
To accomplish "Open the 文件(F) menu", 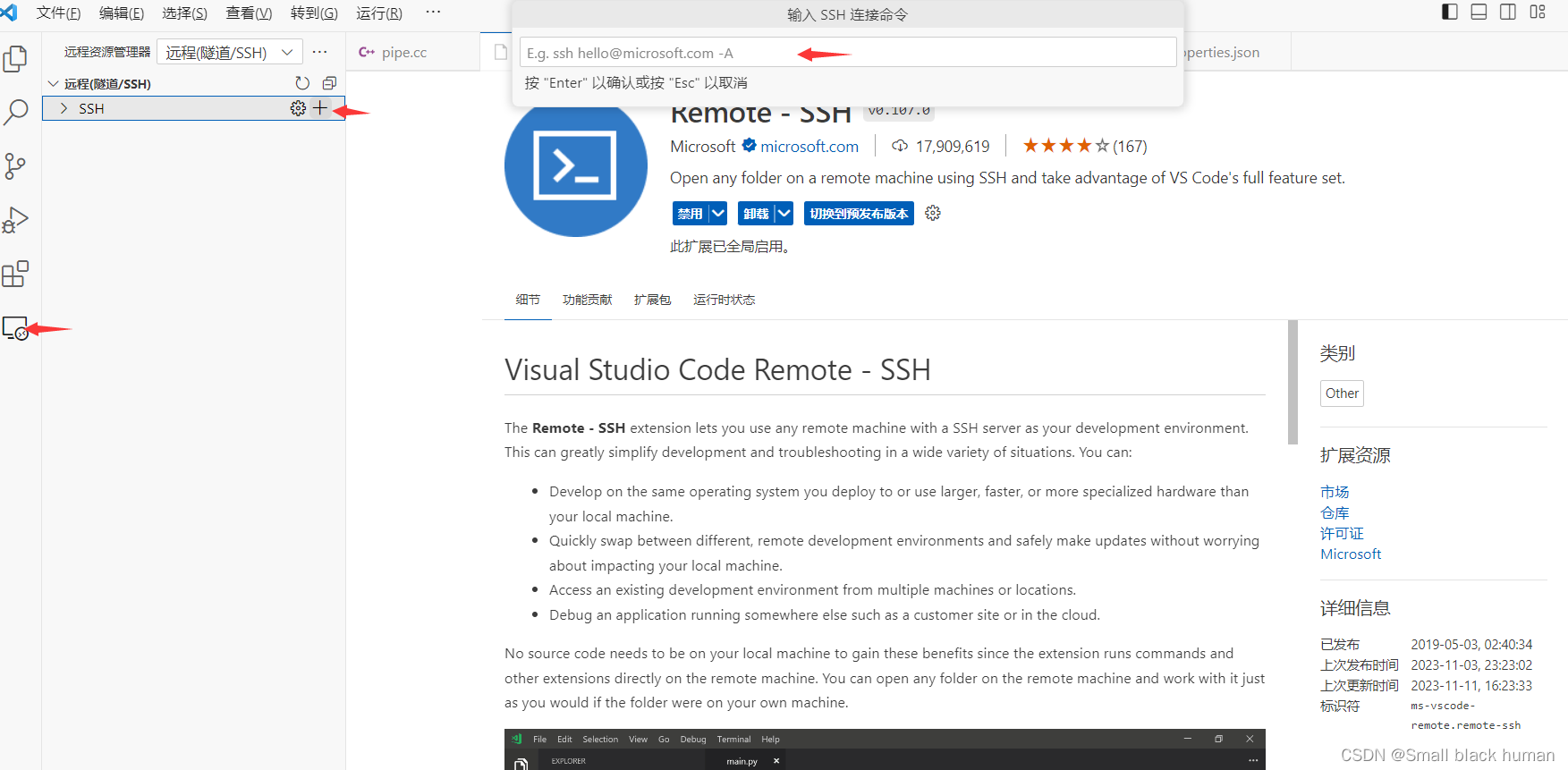I will pyautogui.click(x=58, y=13).
